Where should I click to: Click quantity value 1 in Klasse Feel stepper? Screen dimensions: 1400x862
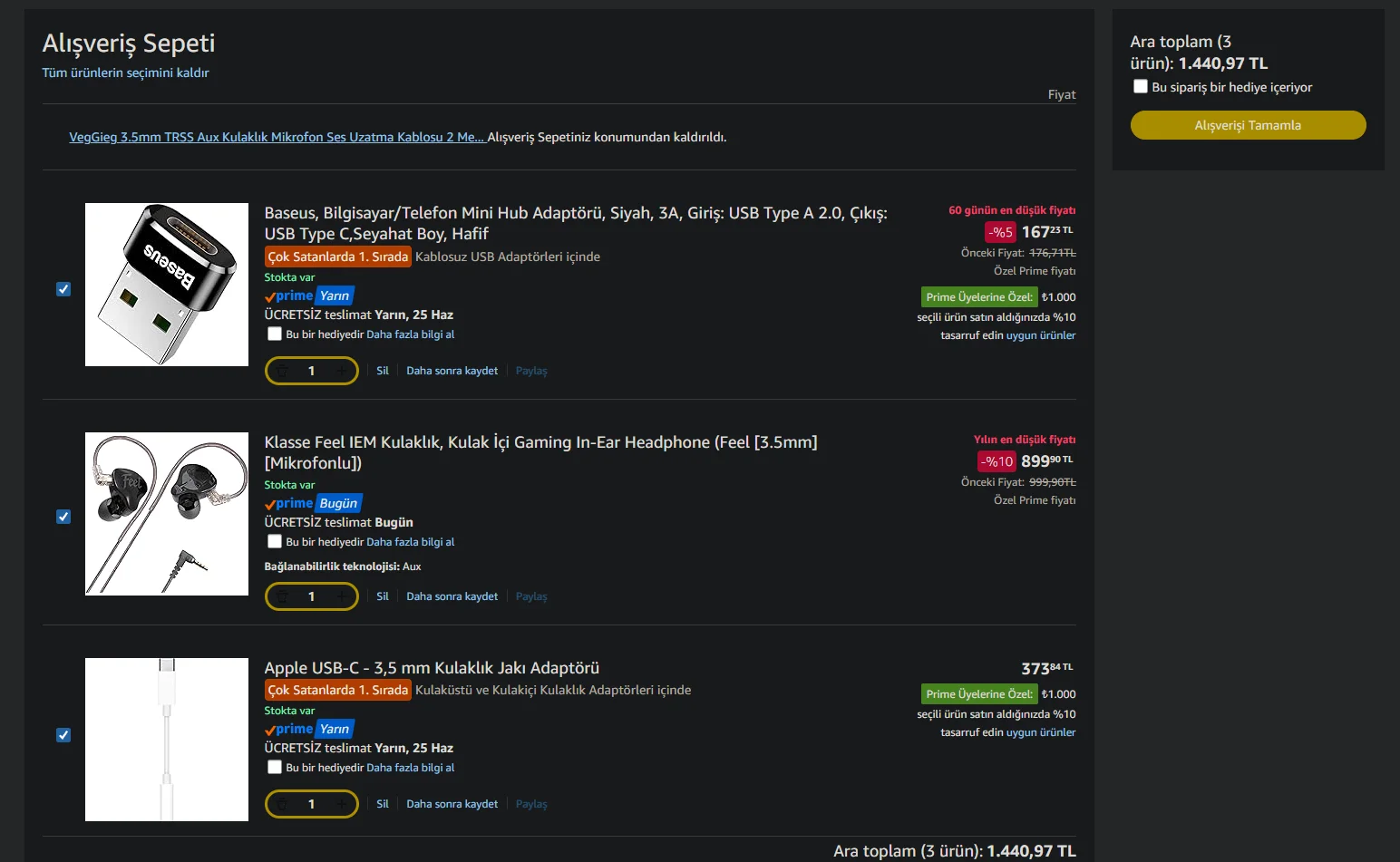311,596
